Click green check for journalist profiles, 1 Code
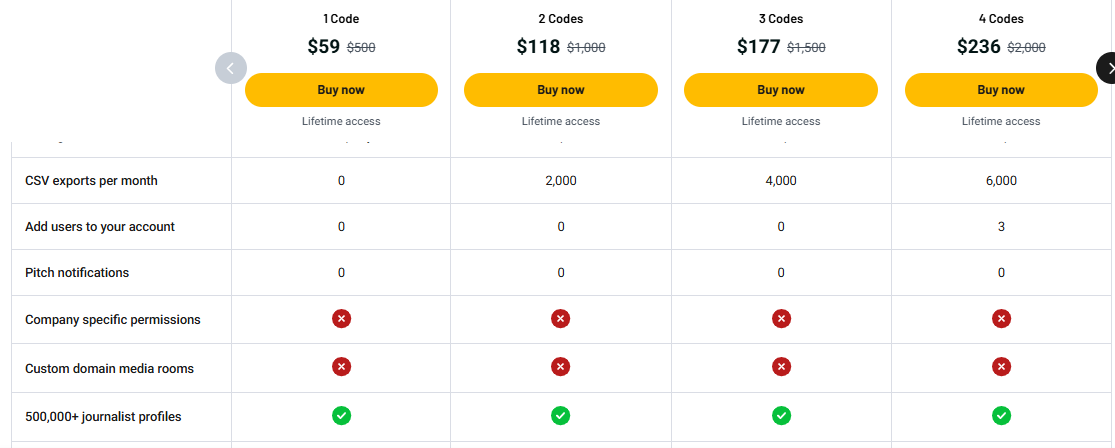This screenshot has height=448, width=1115. pyautogui.click(x=341, y=415)
